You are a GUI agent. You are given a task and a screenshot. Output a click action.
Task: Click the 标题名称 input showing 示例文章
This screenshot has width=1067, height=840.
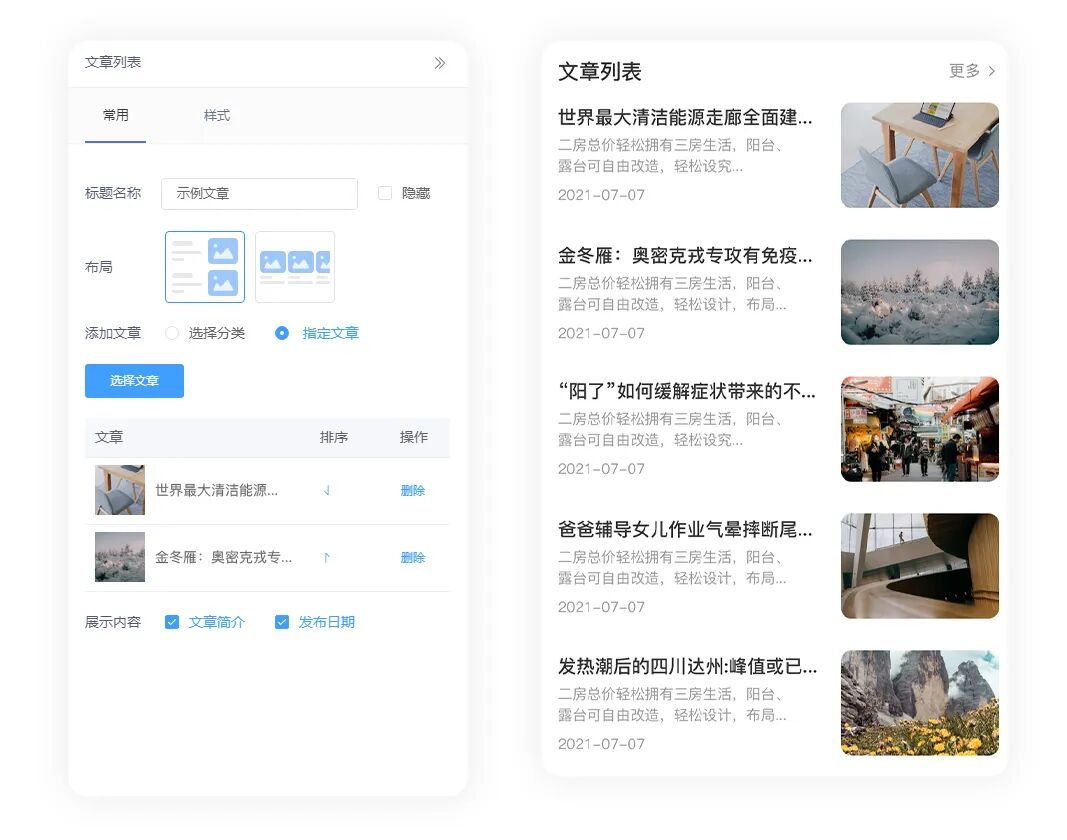tap(259, 193)
